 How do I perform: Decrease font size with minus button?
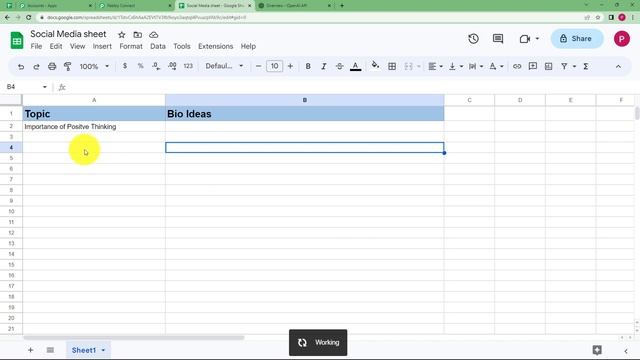pyautogui.click(x=258, y=66)
